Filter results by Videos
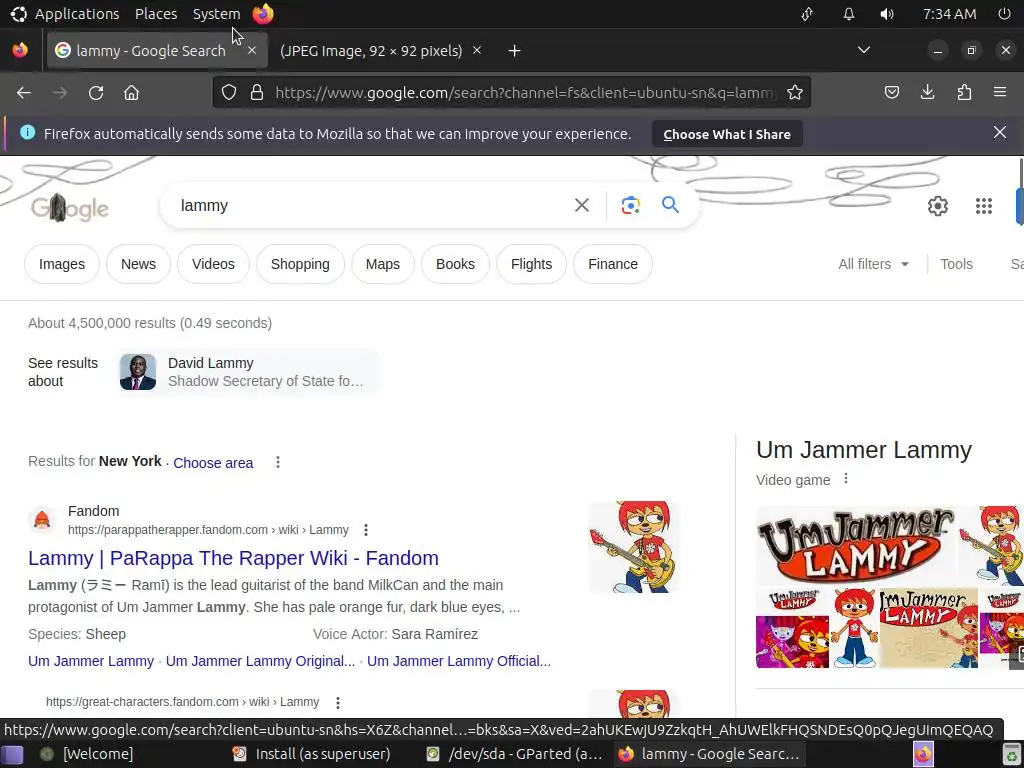The height and width of the screenshot is (768, 1024). 213,264
